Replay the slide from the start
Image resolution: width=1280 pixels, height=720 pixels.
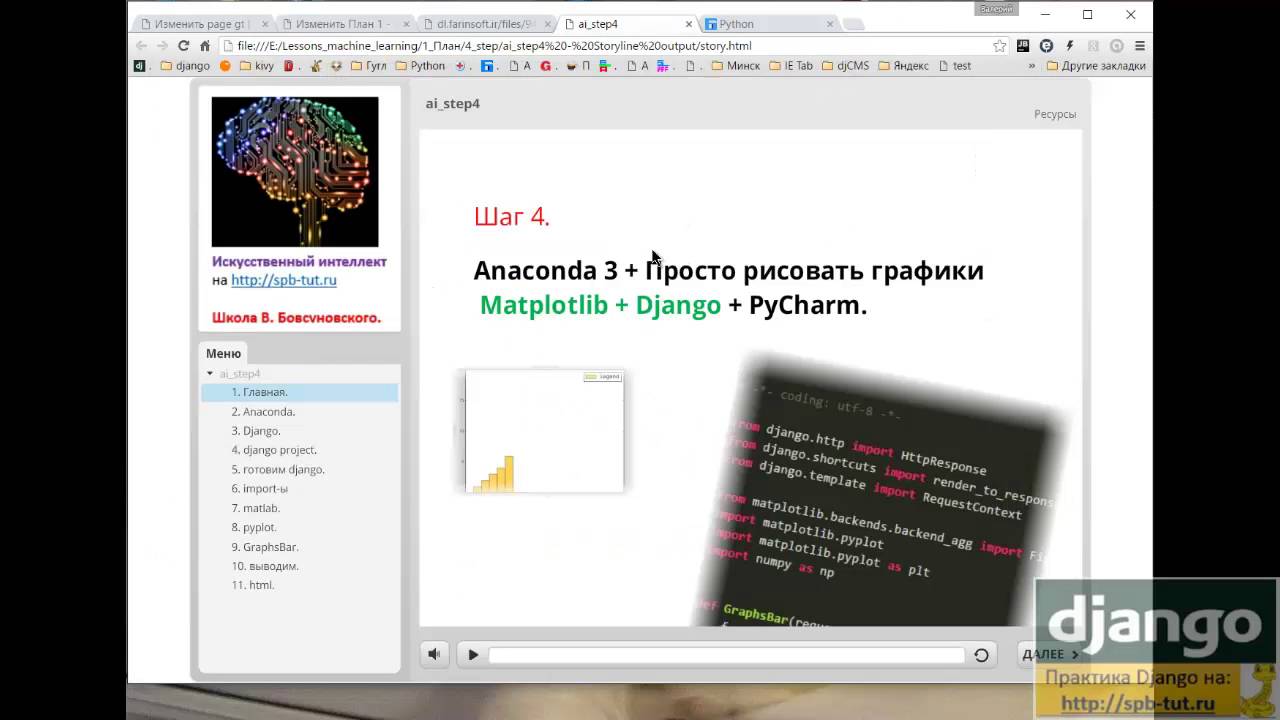coord(981,655)
